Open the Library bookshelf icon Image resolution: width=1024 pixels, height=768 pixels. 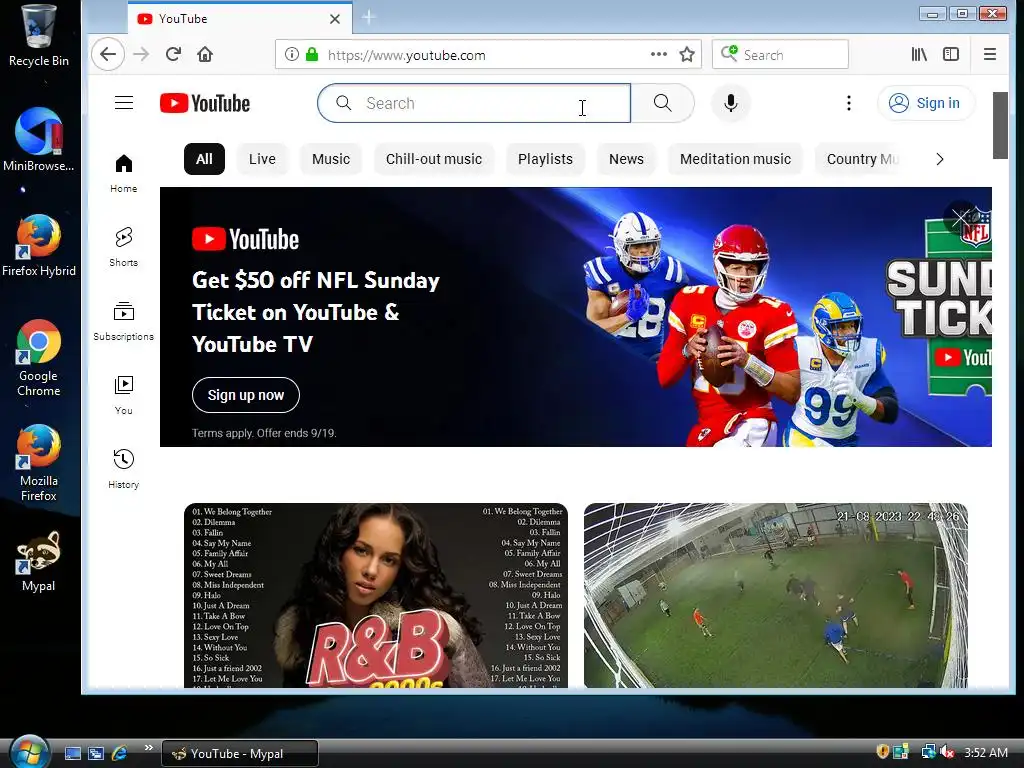click(919, 54)
